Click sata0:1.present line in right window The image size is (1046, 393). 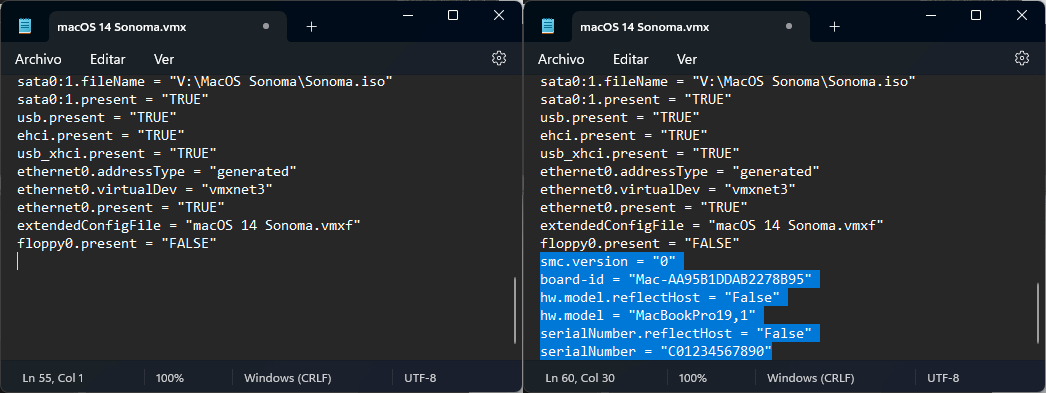pos(636,99)
